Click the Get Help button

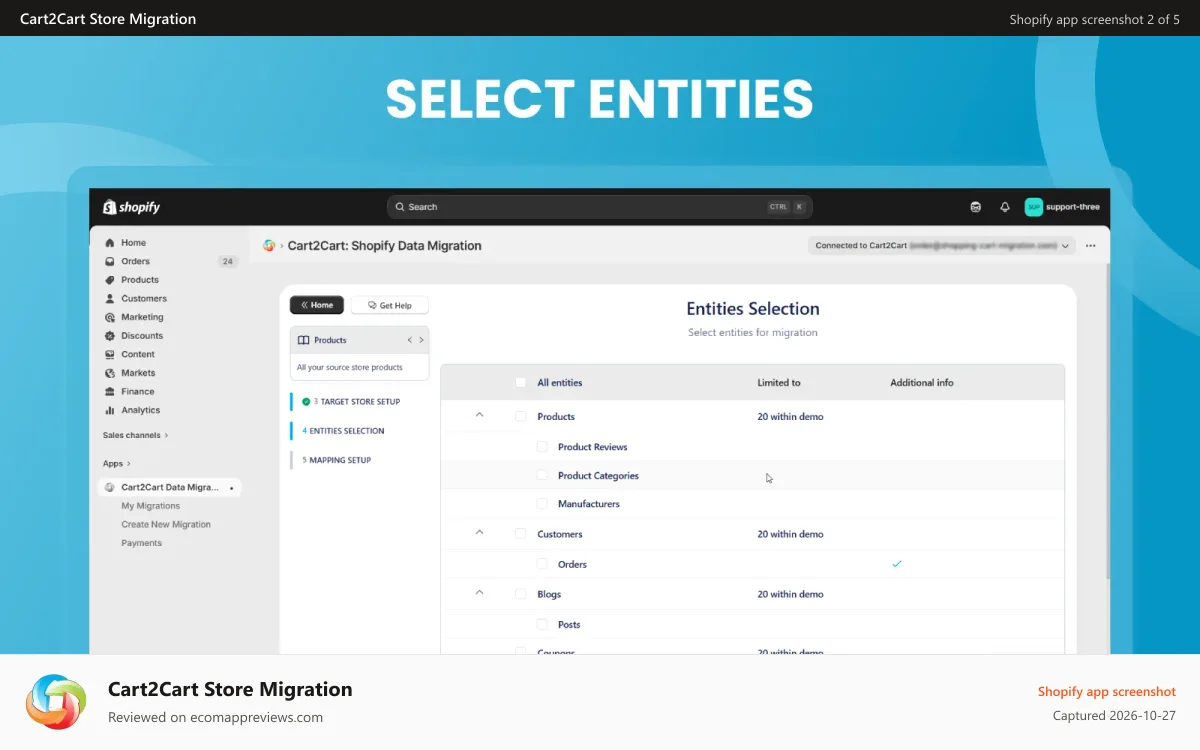(390, 305)
